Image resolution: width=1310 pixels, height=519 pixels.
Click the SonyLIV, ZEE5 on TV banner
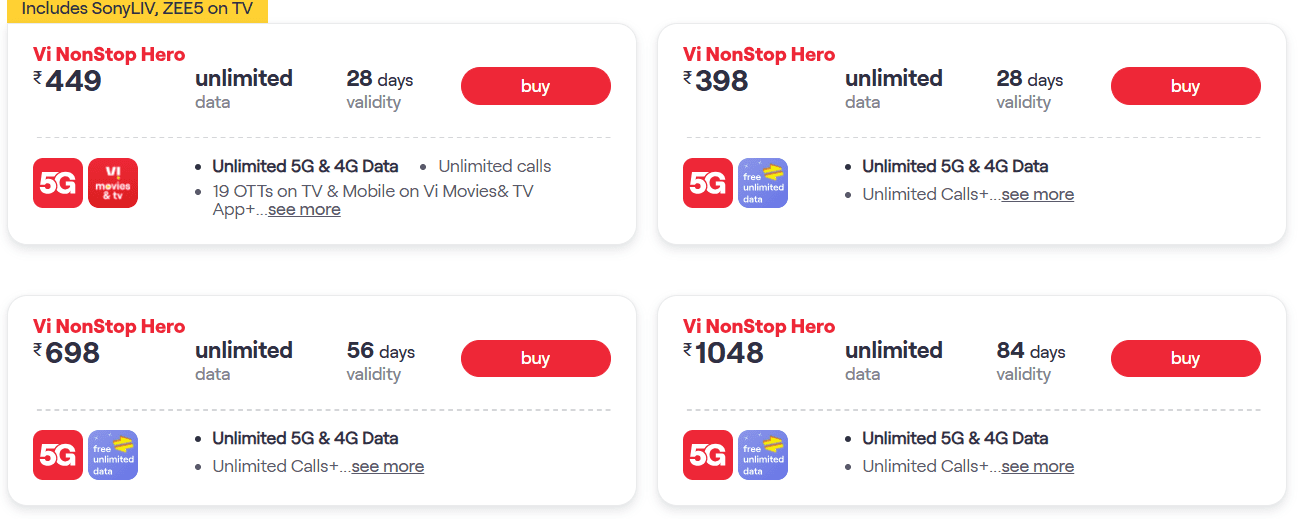click(137, 9)
